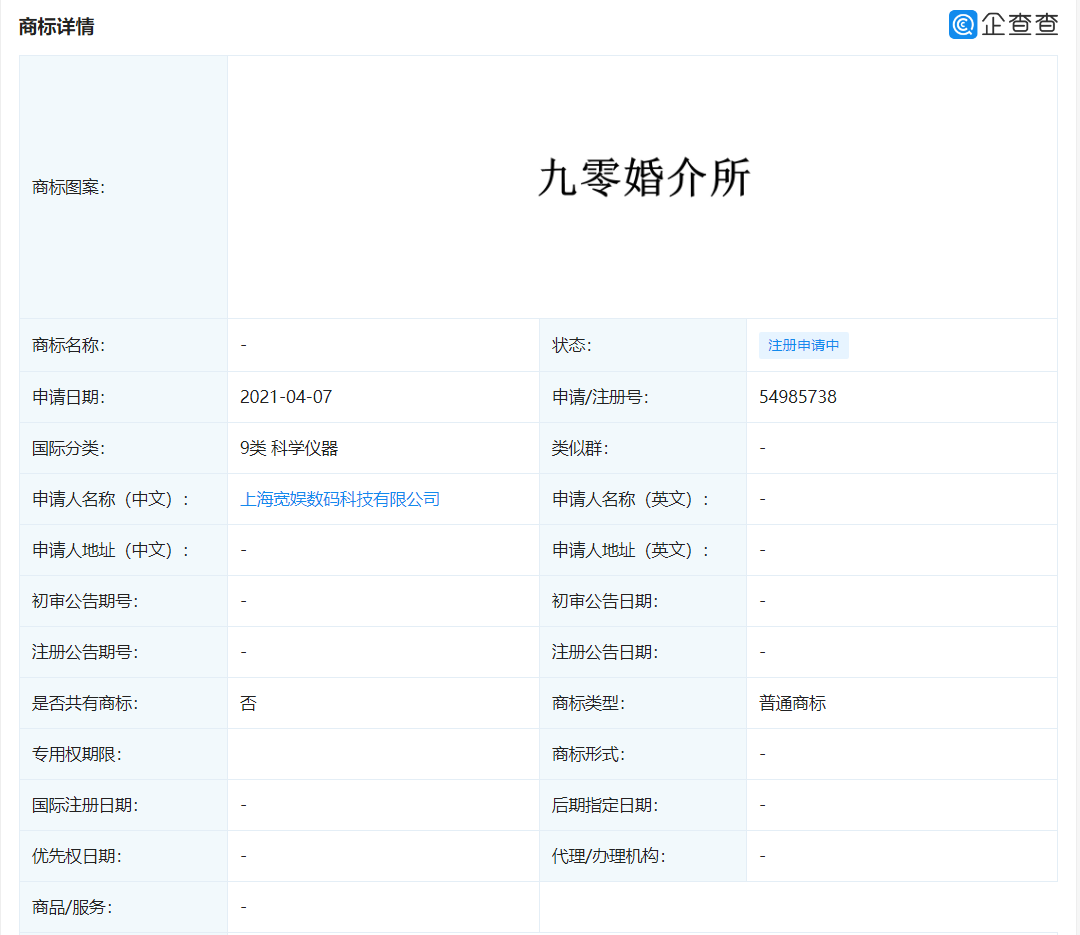Click the 类似群 label
The image size is (1080, 935).
click(x=580, y=448)
